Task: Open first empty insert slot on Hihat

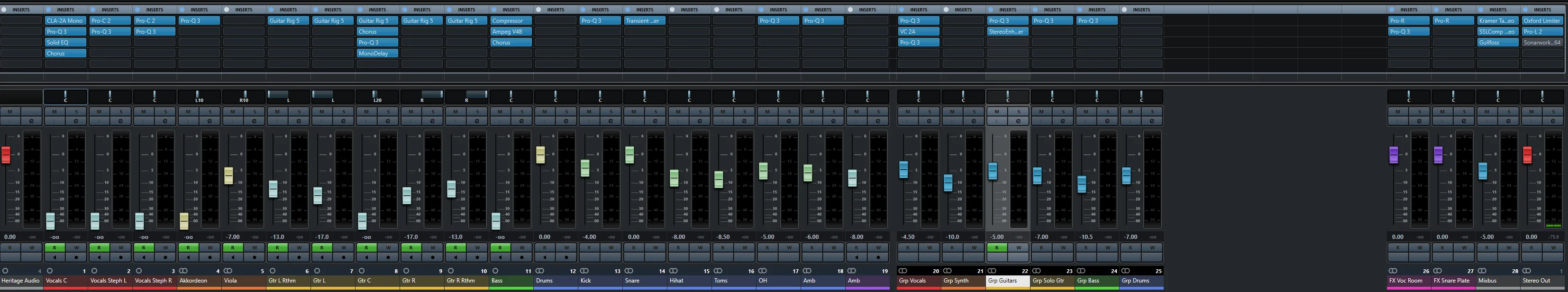Action: pyautogui.click(x=689, y=21)
